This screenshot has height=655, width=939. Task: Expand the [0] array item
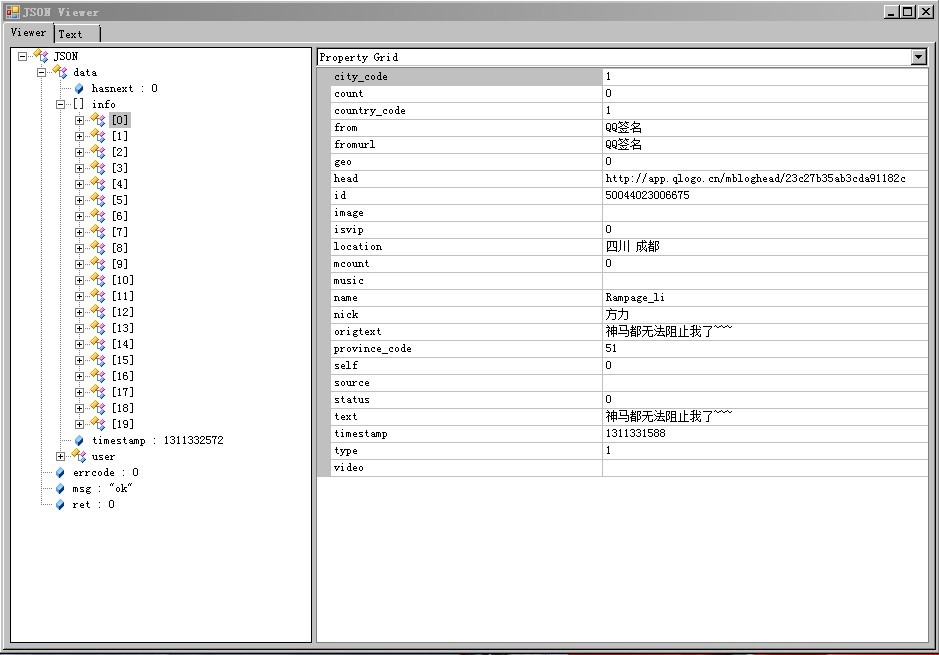tap(80, 120)
